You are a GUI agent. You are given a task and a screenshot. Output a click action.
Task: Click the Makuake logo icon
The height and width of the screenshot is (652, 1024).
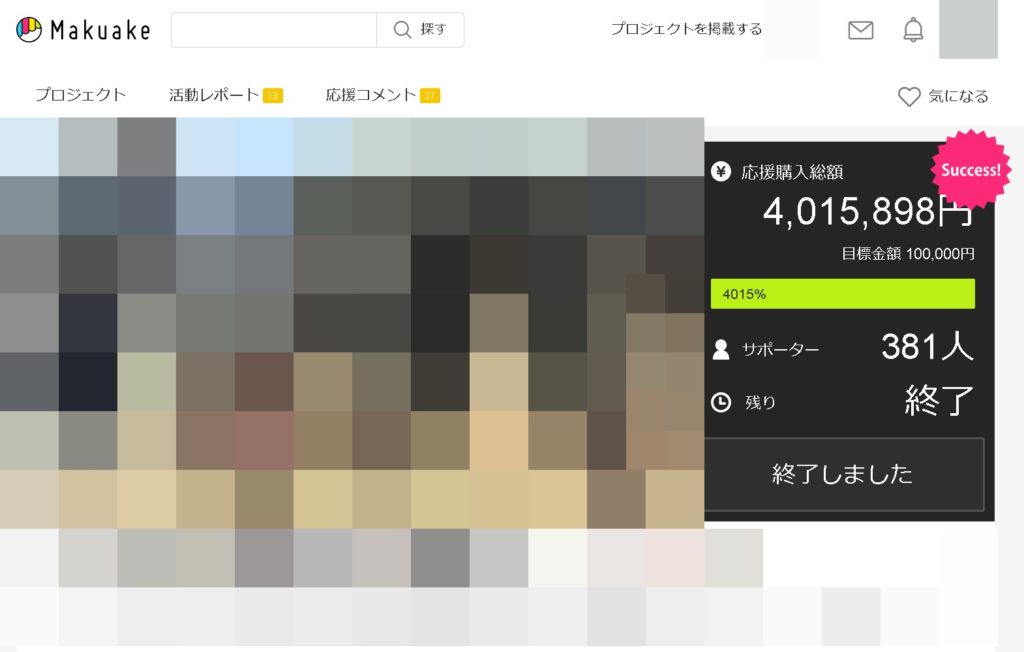click(29, 30)
